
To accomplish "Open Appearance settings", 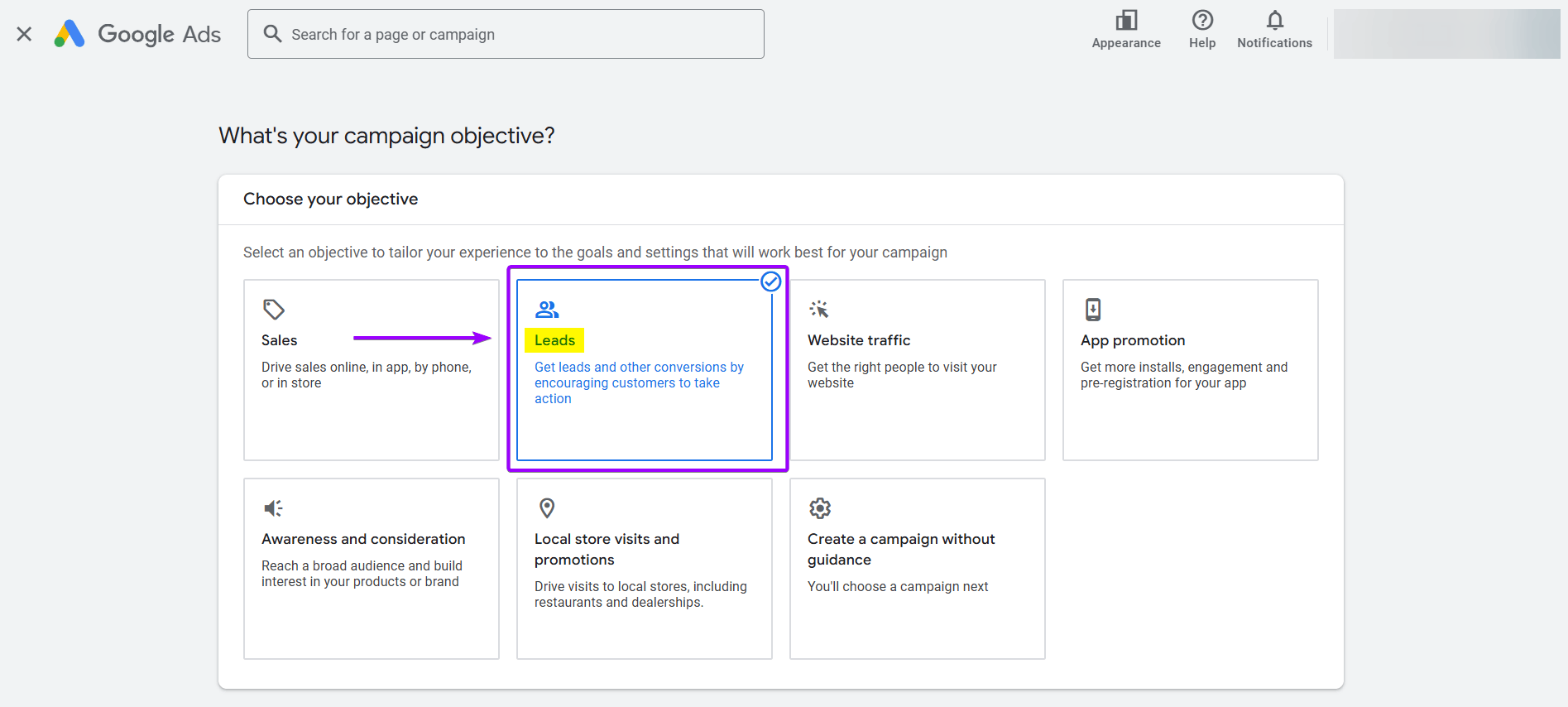I will [x=1125, y=30].
